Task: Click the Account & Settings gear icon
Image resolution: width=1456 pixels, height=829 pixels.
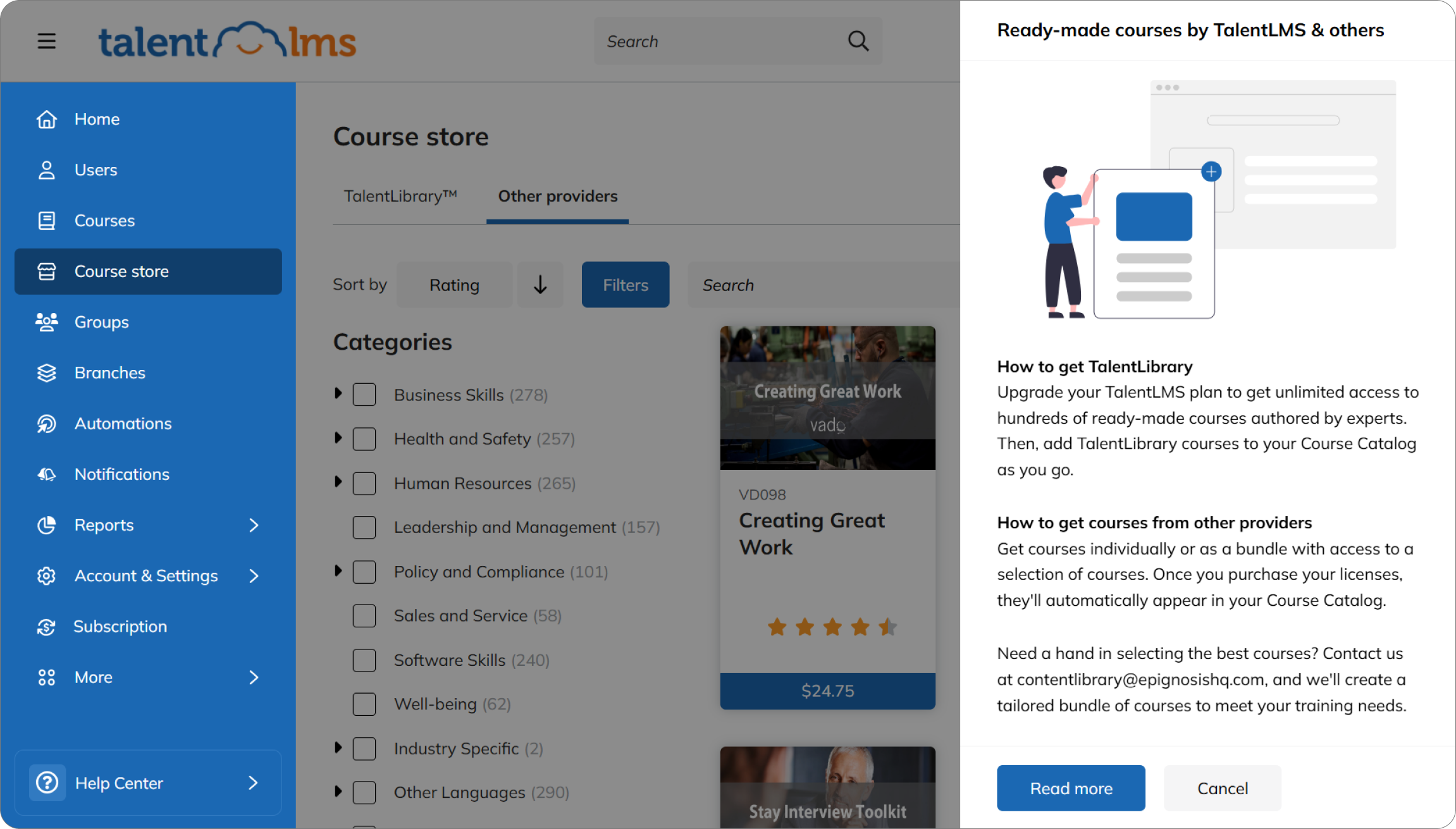Action: [47, 575]
